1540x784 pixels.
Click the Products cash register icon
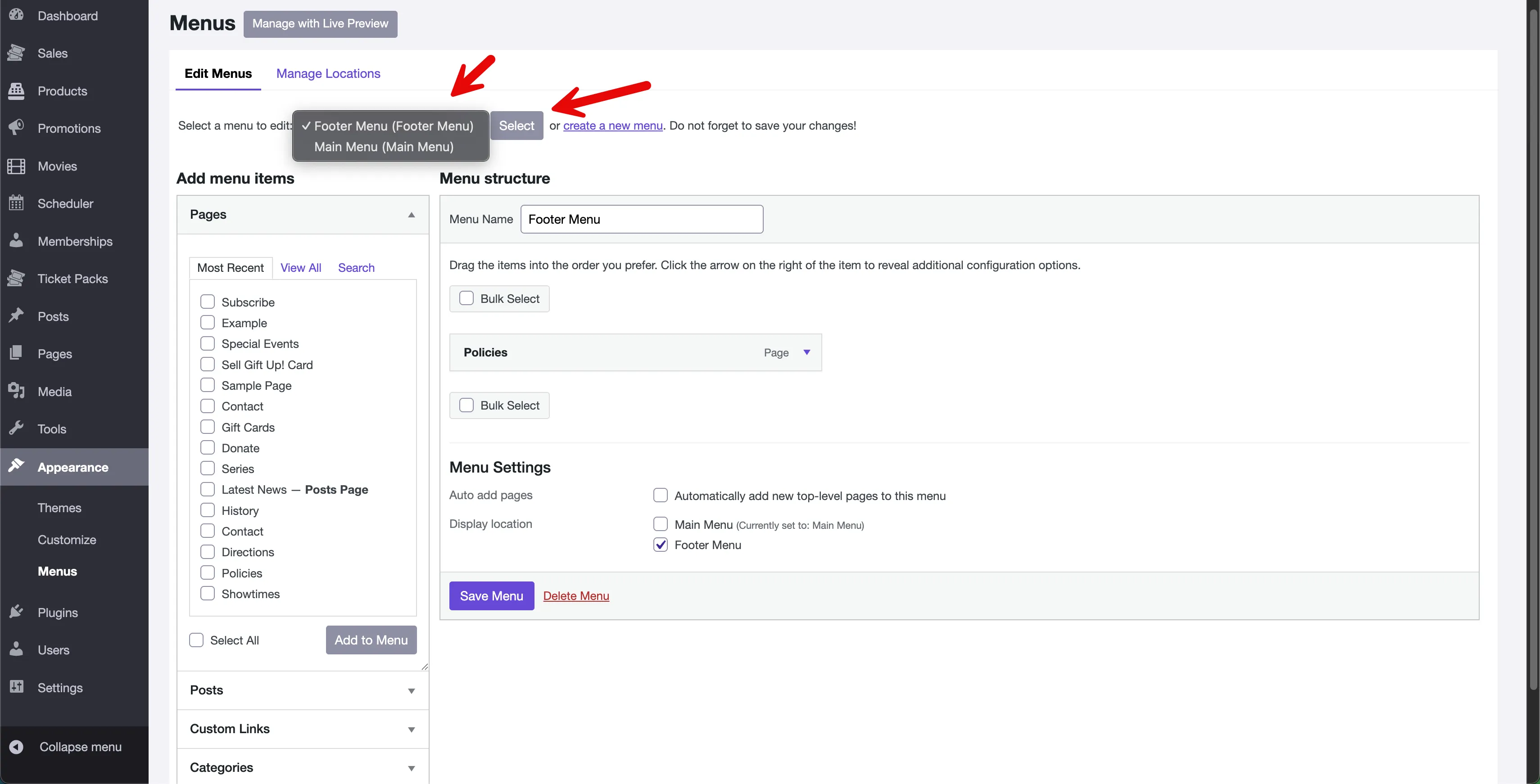[16, 91]
